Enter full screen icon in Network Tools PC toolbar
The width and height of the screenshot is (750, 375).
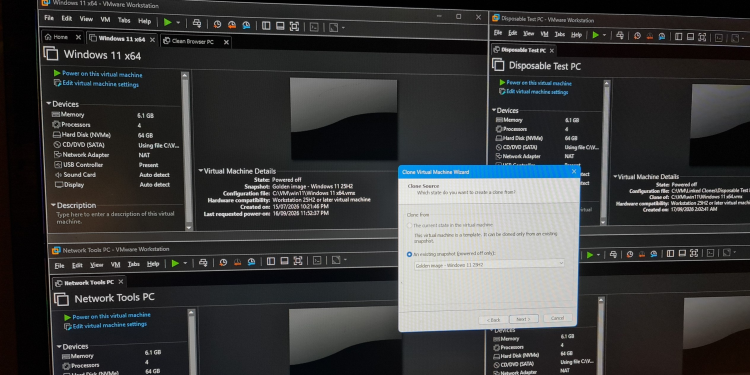point(298,261)
